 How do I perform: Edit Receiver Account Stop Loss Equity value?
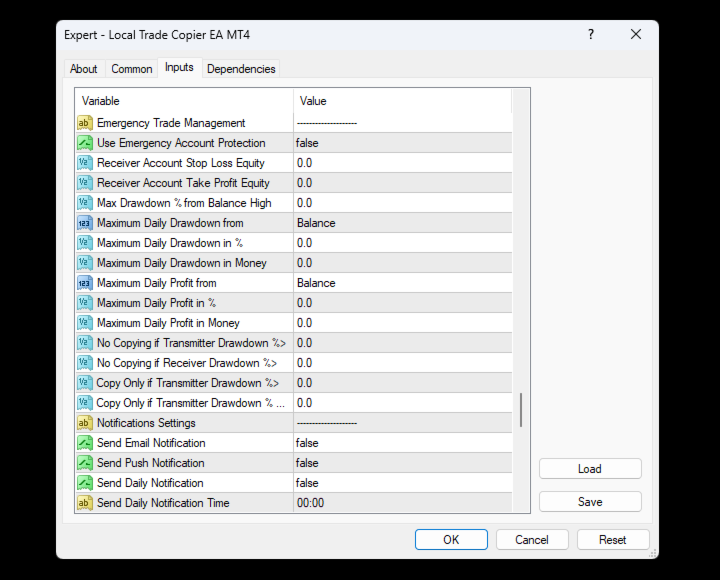coord(402,163)
